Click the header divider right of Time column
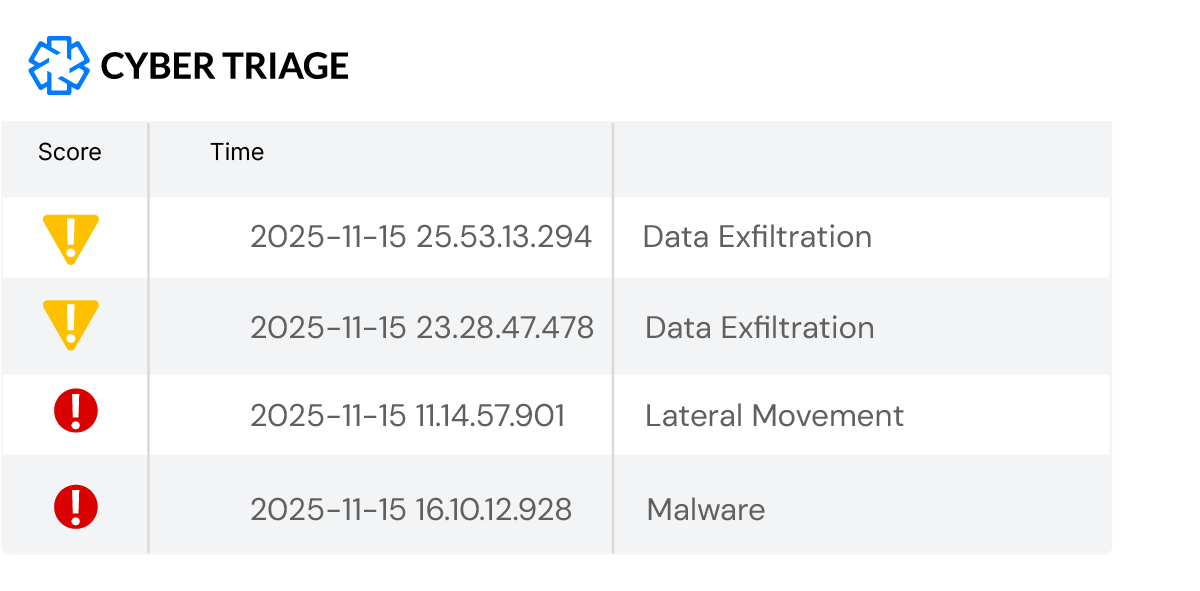Image resolution: width=1200 pixels, height=591 pixels. point(613,158)
